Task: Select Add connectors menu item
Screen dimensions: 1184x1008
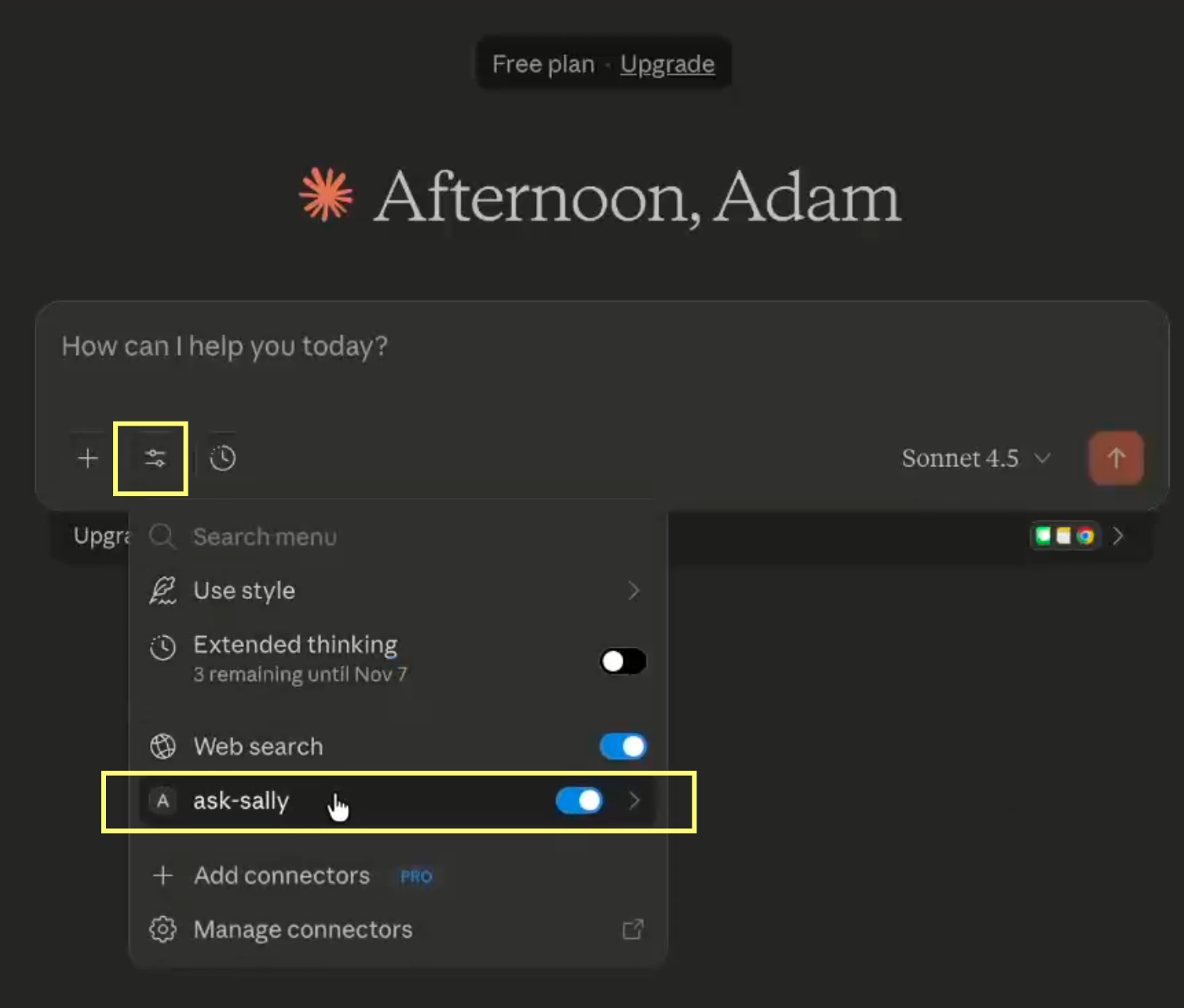Action: coord(282,875)
